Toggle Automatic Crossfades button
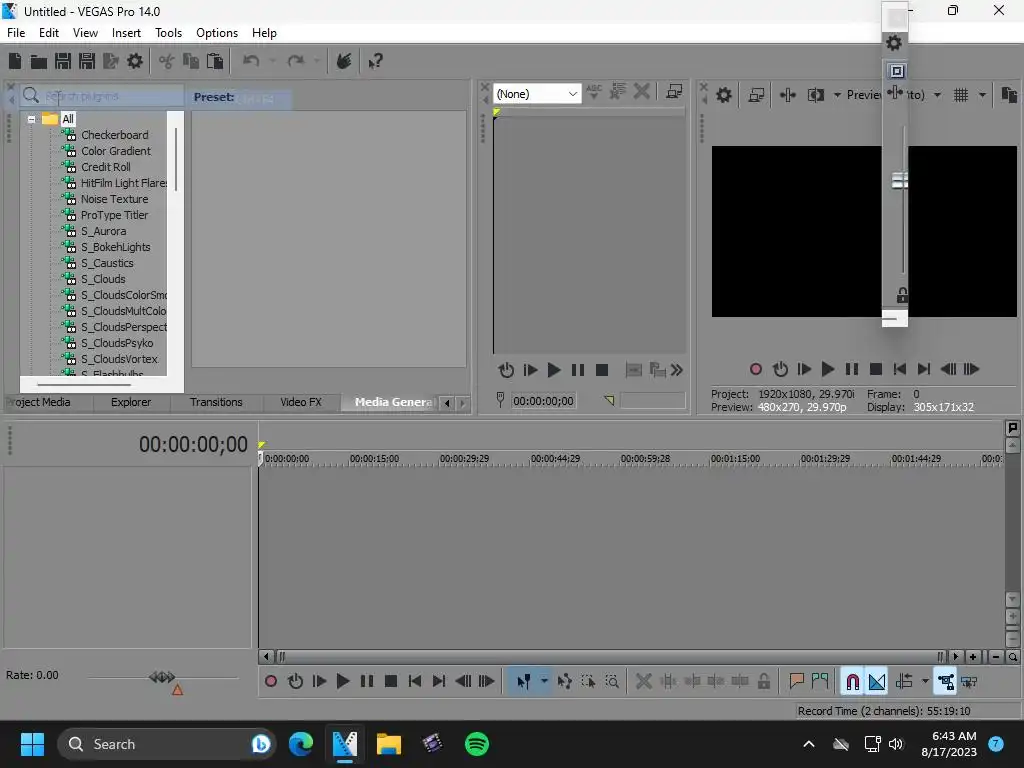This screenshot has height=768, width=1024. pyautogui.click(x=876, y=682)
